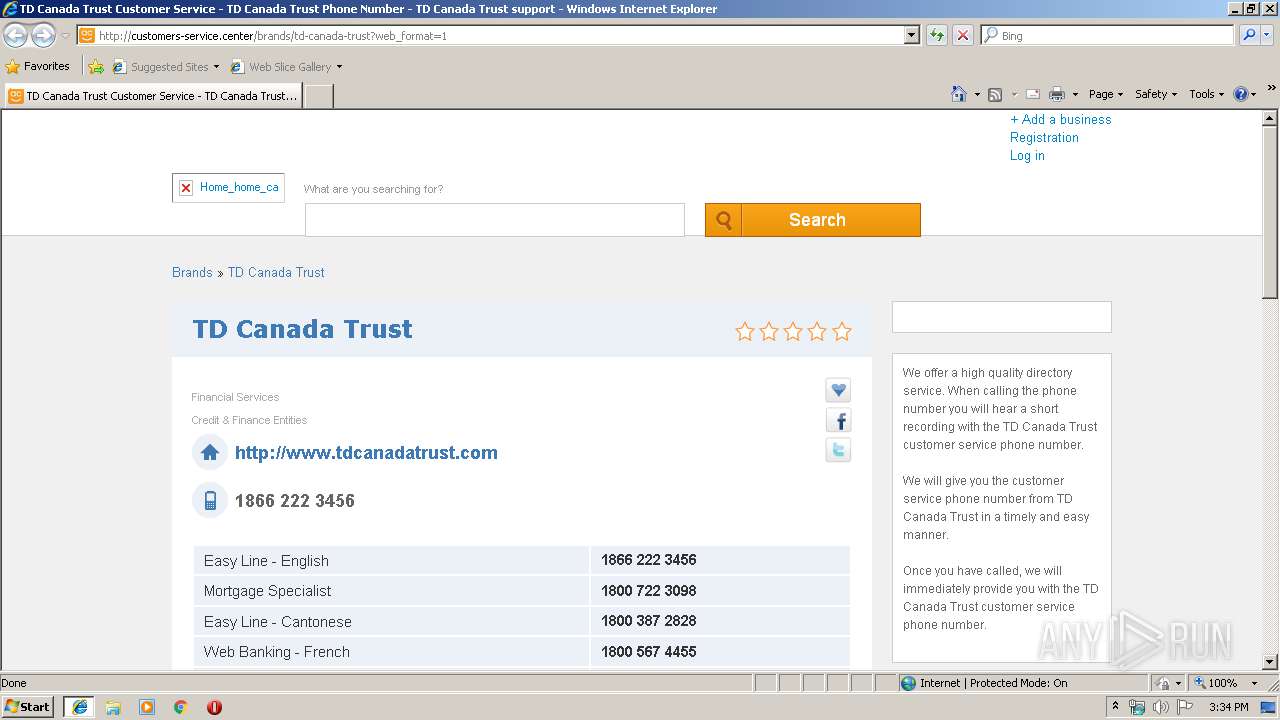Click the orange magnifier icon beside Search
The width and height of the screenshot is (1280, 720).
coord(723,220)
